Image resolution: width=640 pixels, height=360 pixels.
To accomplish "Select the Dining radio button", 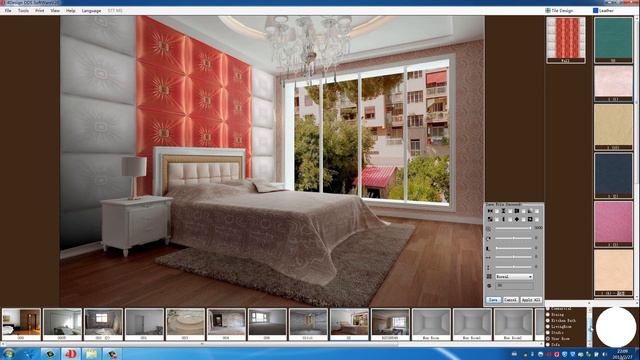I will pyautogui.click(x=548, y=315).
